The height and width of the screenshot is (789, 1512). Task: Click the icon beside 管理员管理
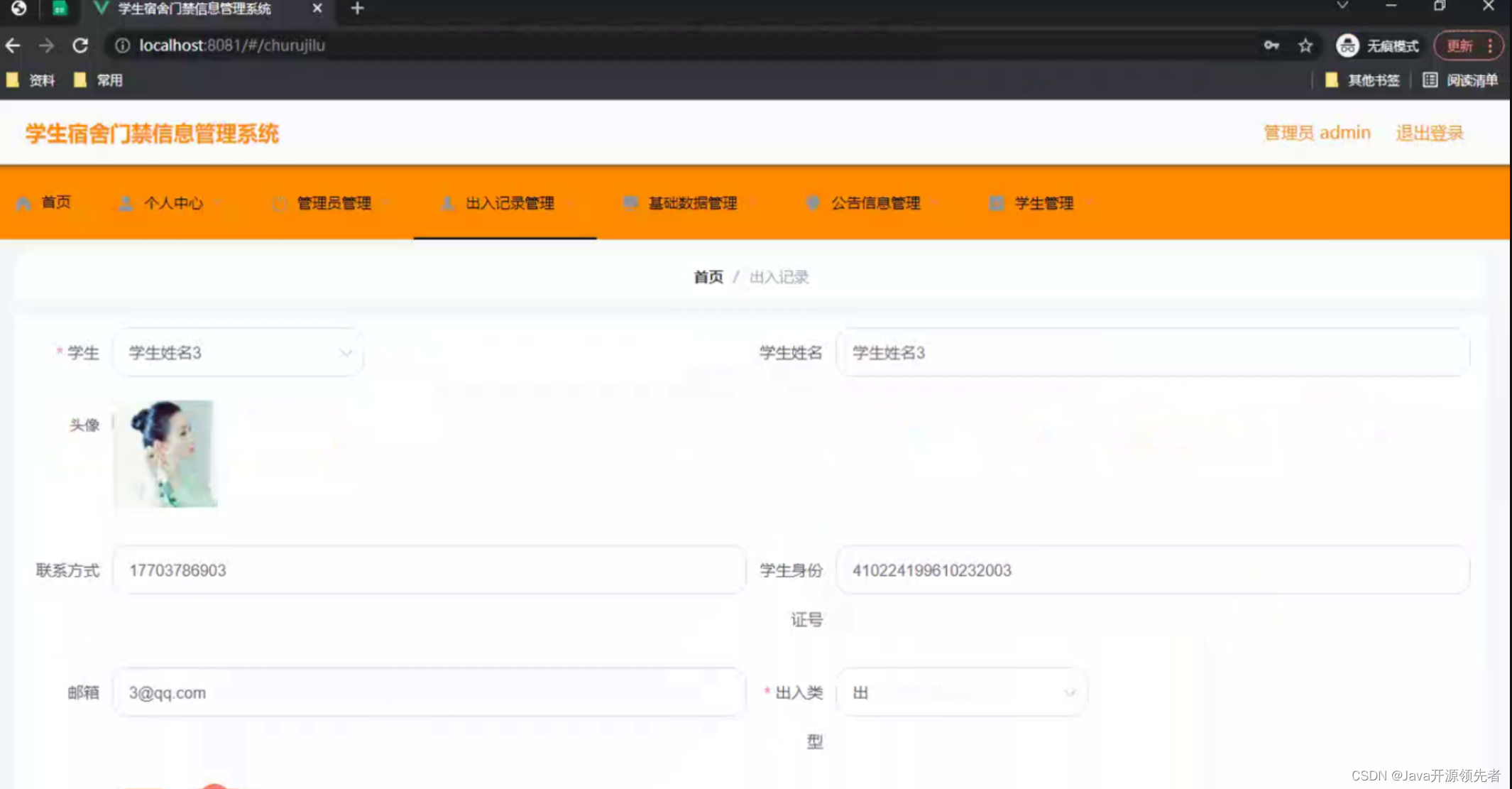tap(279, 203)
